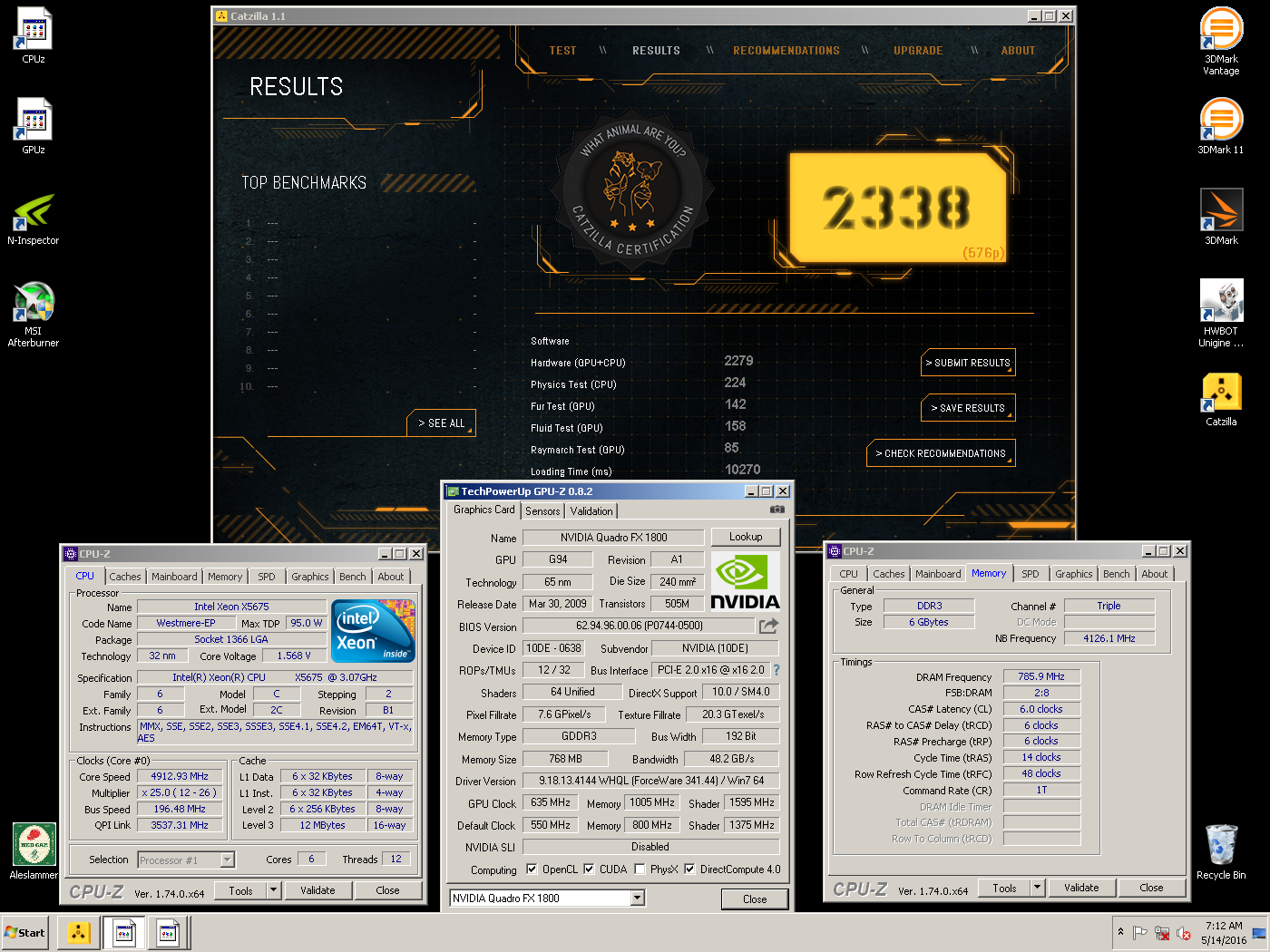Image resolution: width=1270 pixels, height=952 pixels.
Task: Click the DRAM Frequency value field
Action: [x=1041, y=676]
